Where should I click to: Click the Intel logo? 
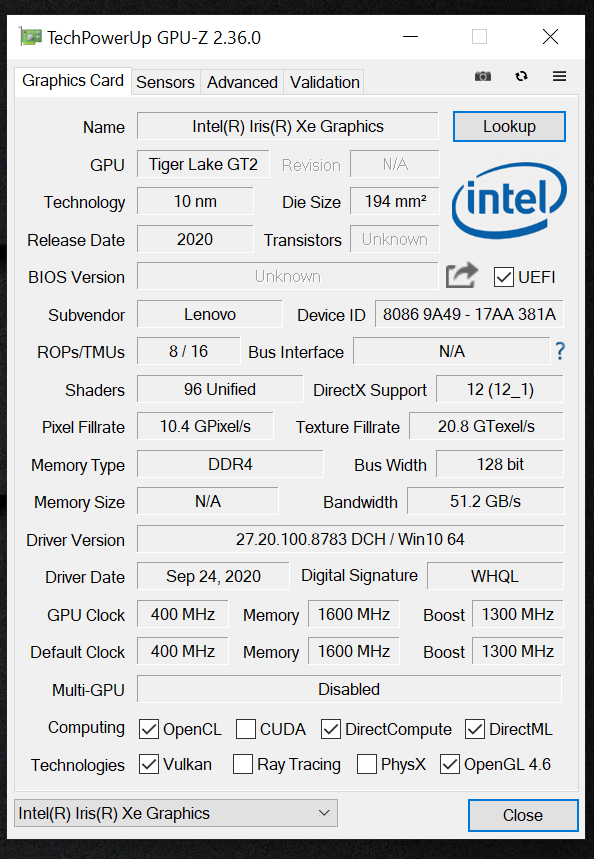tap(509, 201)
